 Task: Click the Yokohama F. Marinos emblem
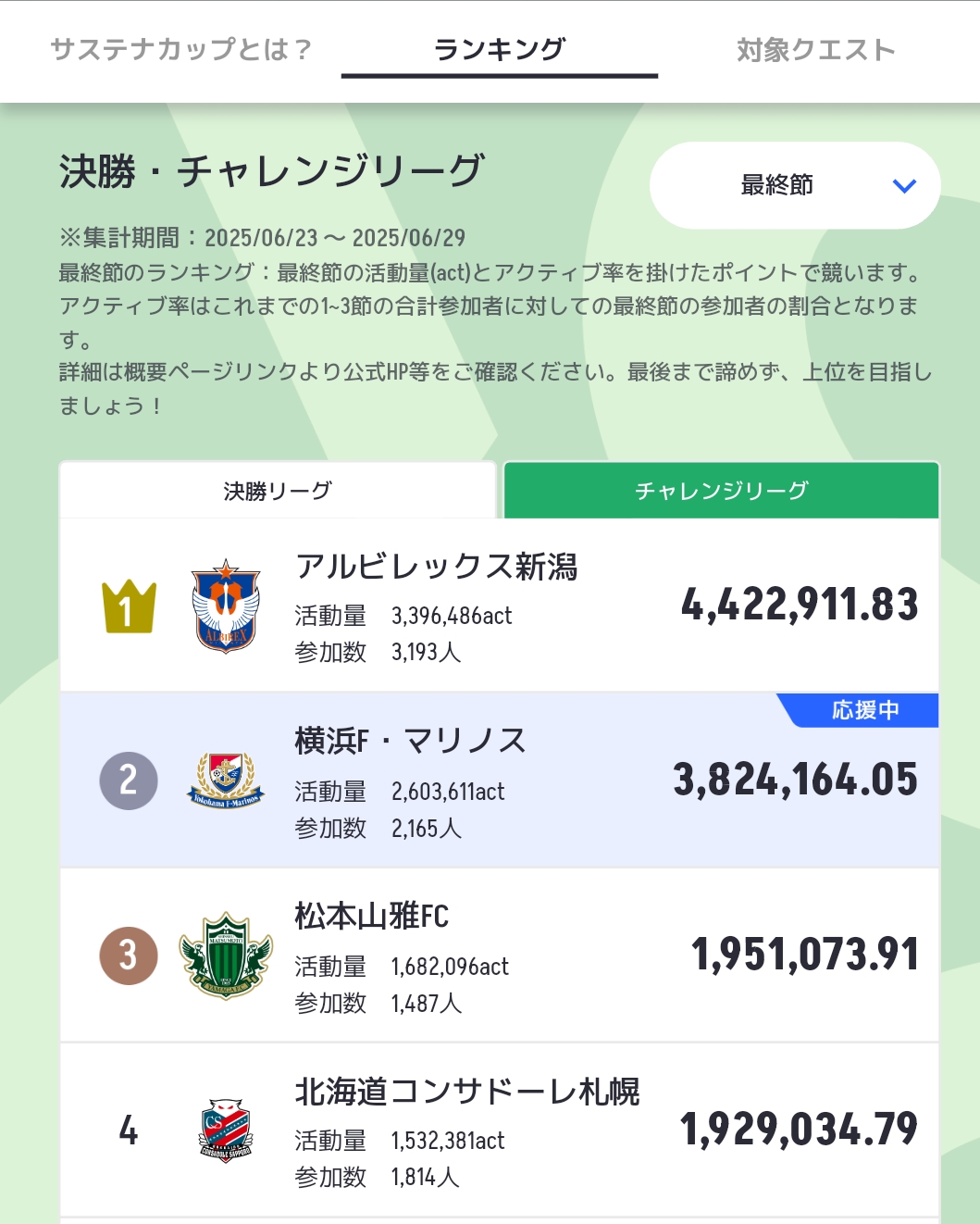point(226,781)
